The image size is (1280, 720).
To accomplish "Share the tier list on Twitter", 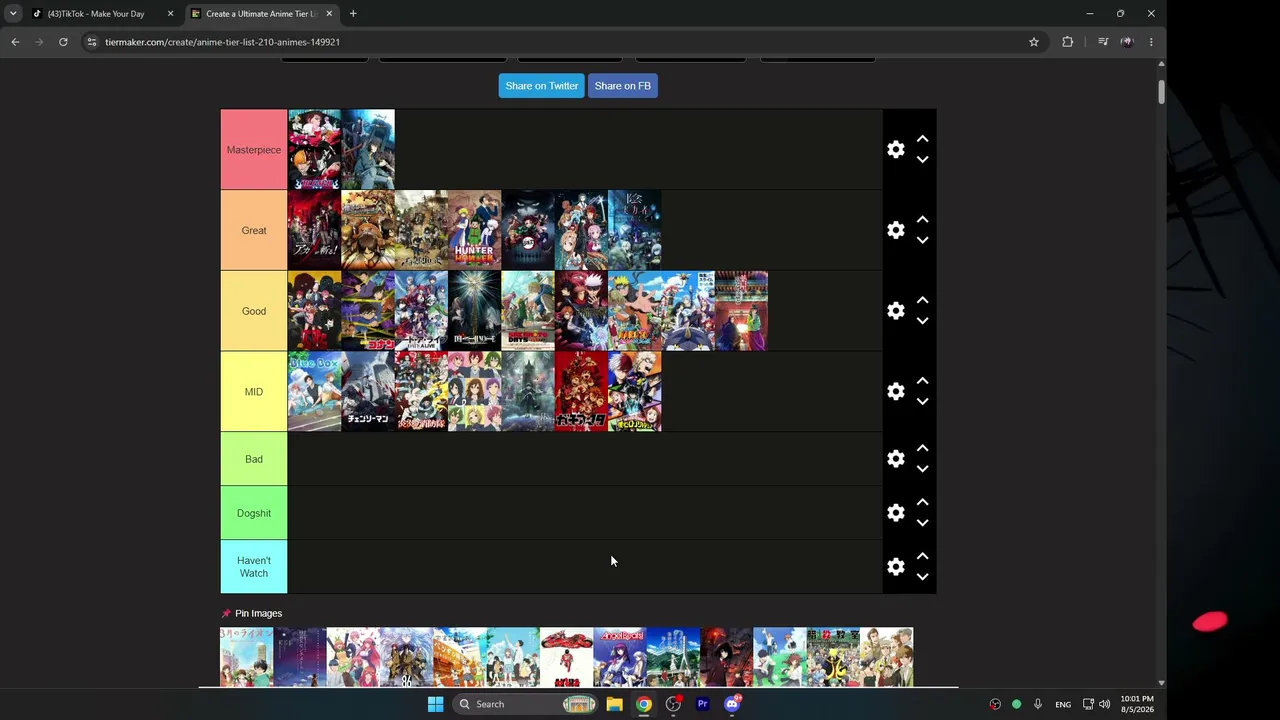I will [542, 86].
